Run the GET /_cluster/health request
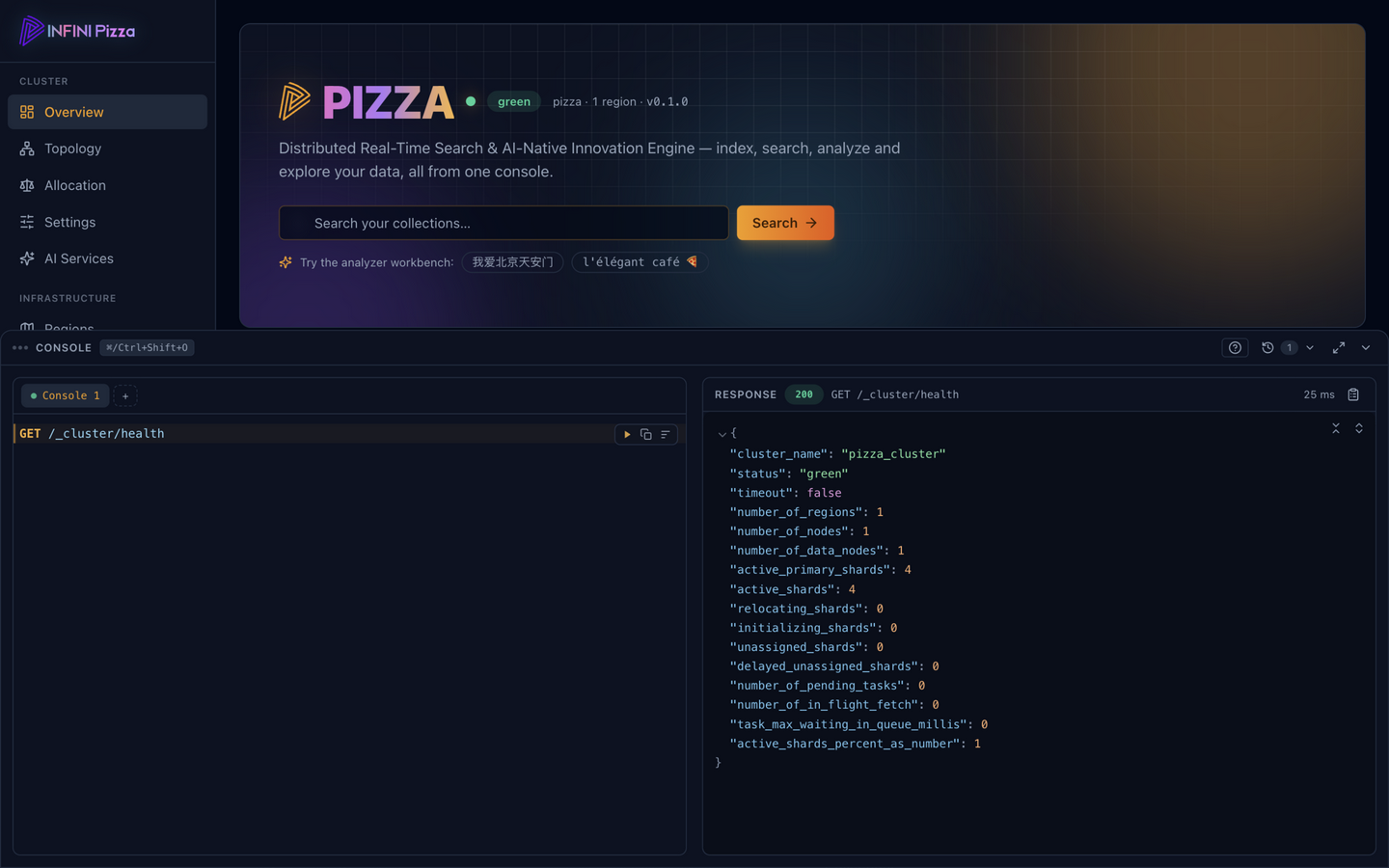Screen dimensions: 1389x868 click(x=627, y=434)
